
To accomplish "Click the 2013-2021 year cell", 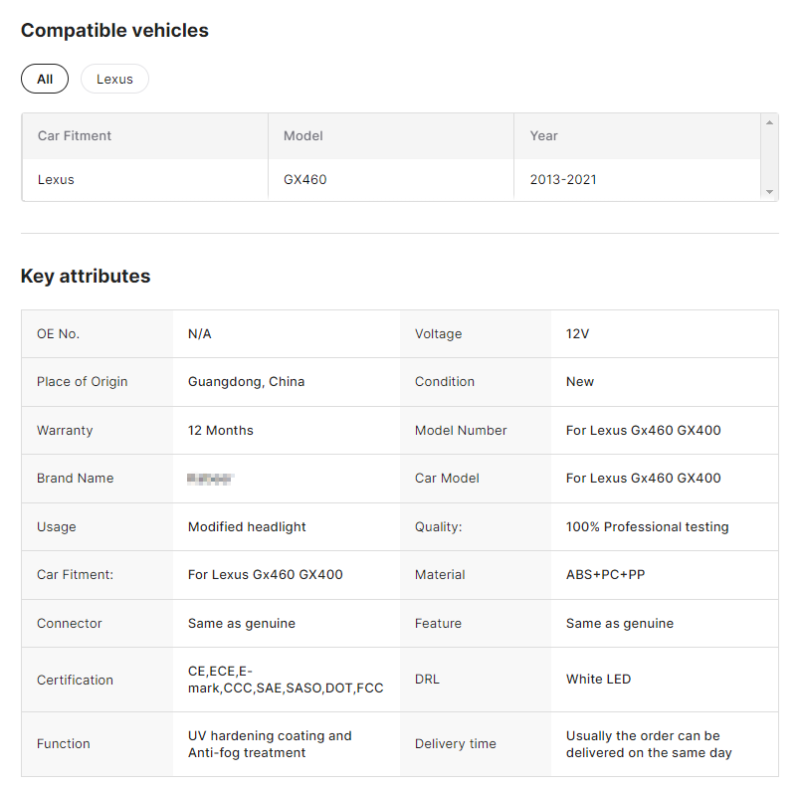I will 563,180.
